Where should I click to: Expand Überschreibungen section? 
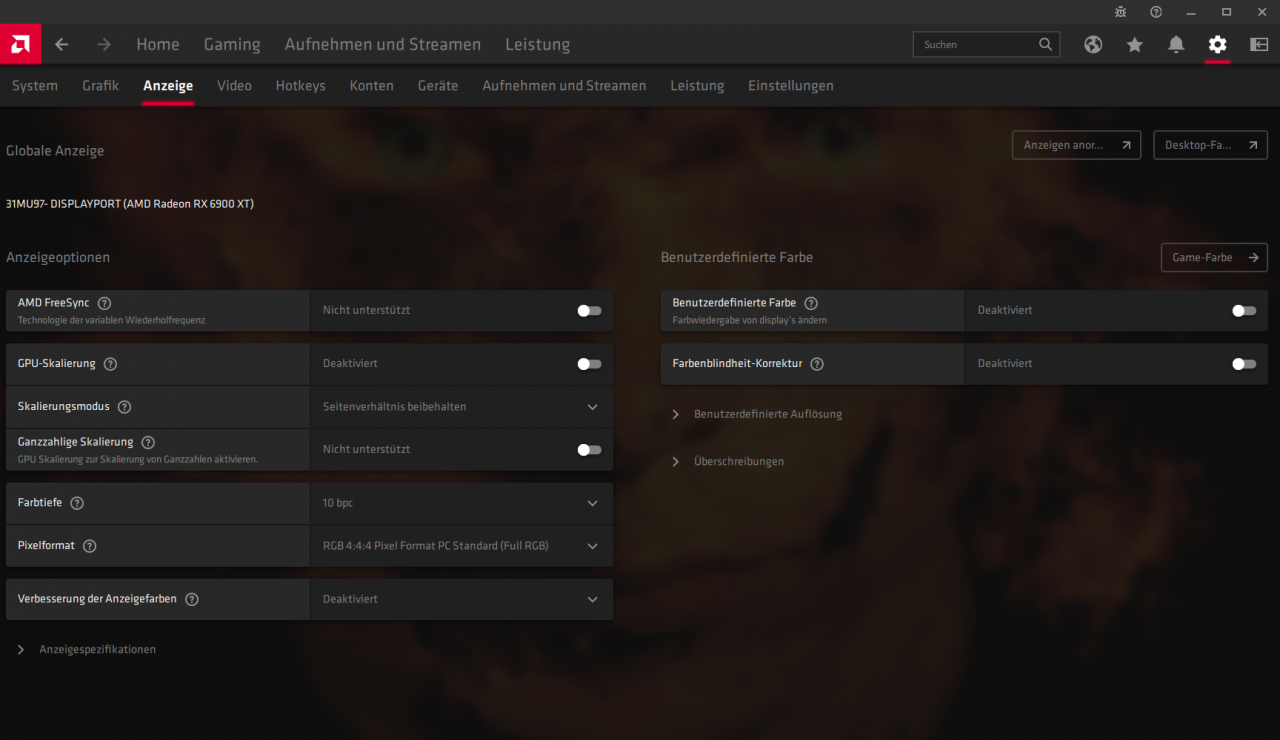(x=728, y=461)
